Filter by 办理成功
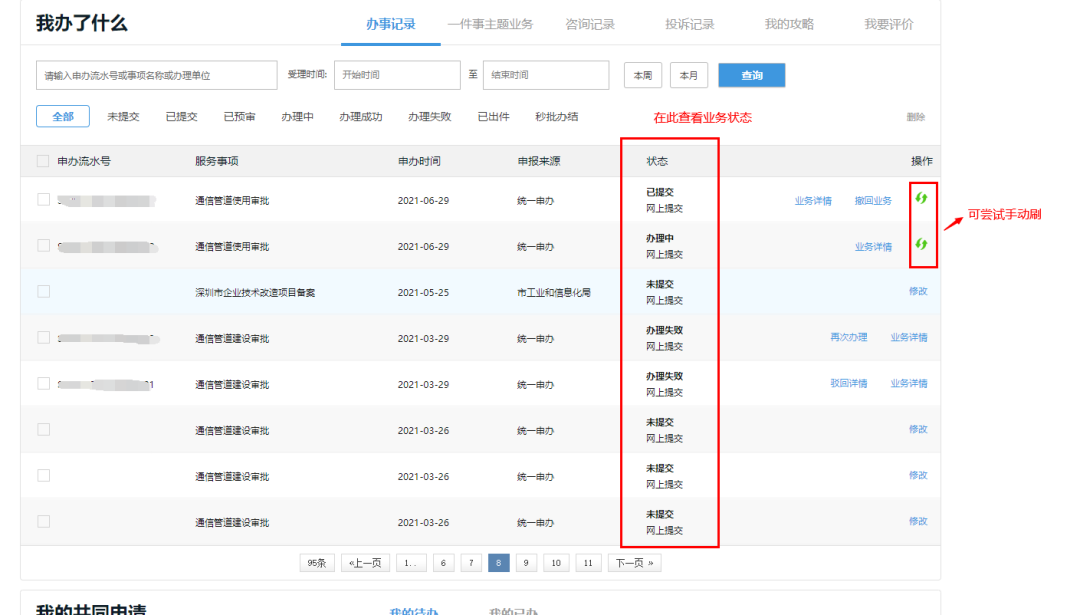 (360, 116)
